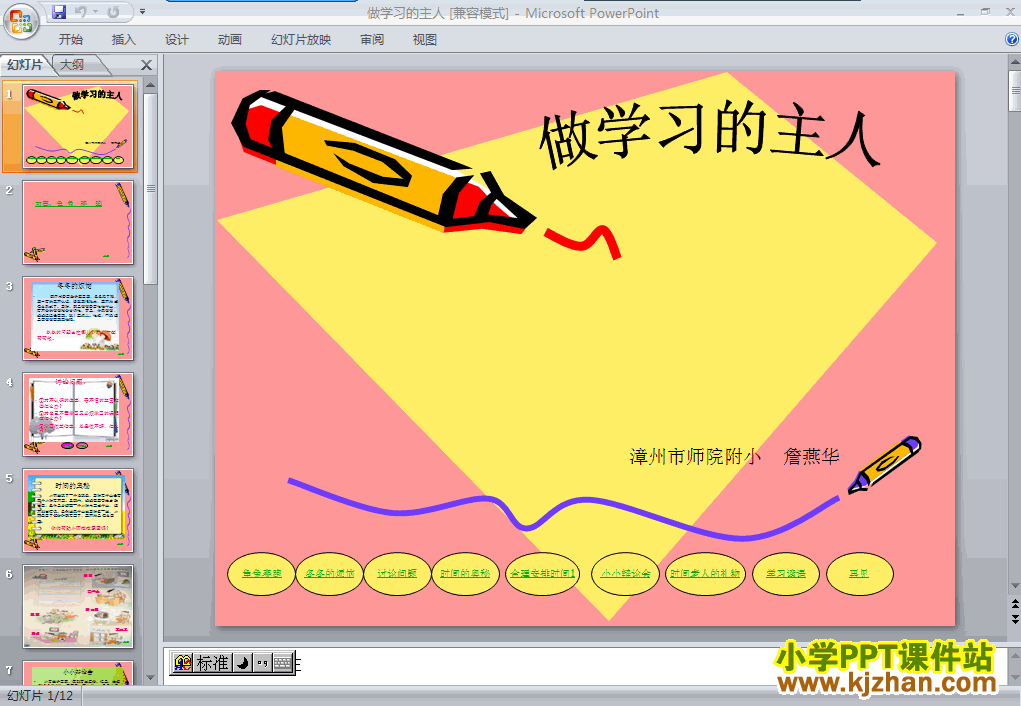
Task: Click the 再见 oval link
Action: point(860,574)
